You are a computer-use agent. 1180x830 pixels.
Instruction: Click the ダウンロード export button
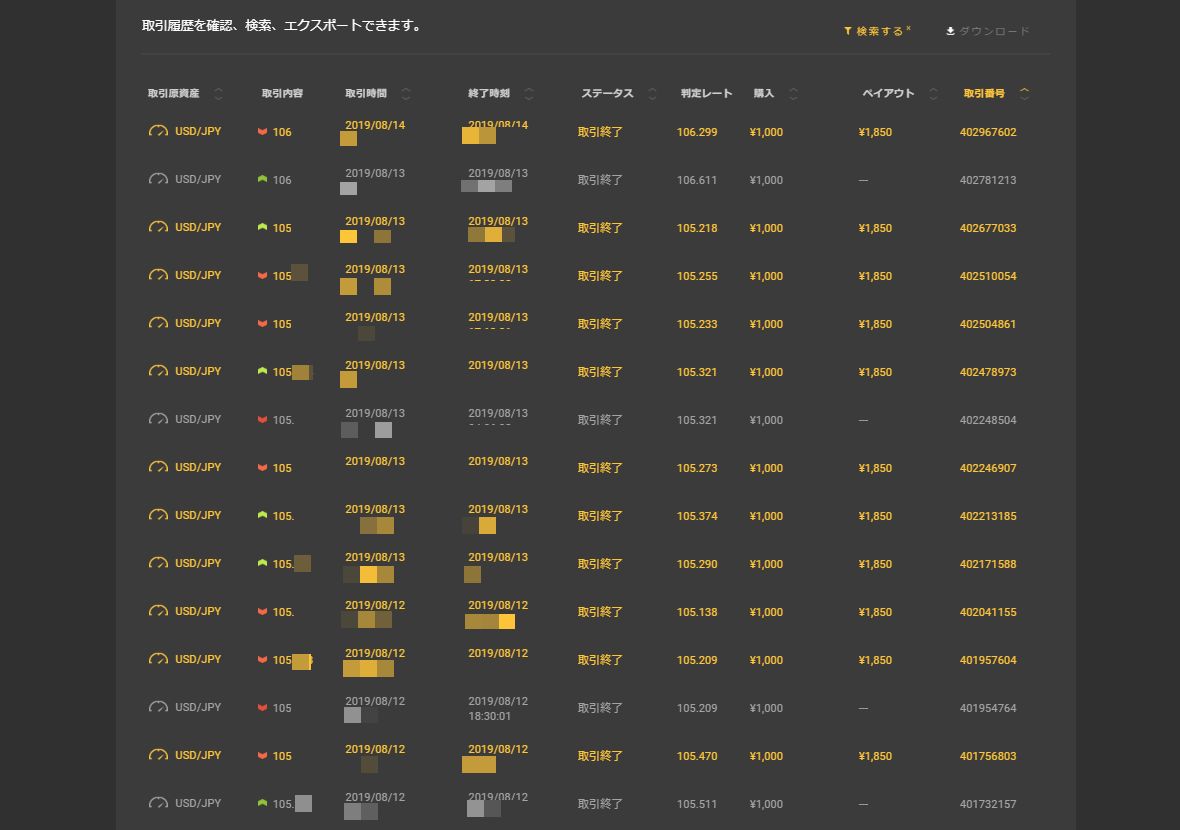tap(987, 31)
